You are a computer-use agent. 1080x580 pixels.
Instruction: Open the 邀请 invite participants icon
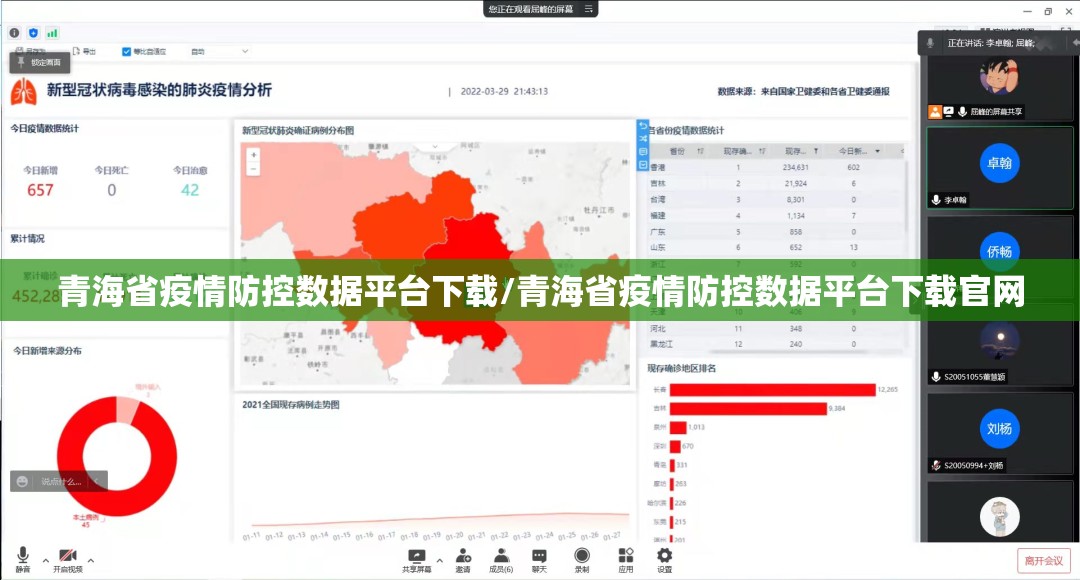click(463, 558)
